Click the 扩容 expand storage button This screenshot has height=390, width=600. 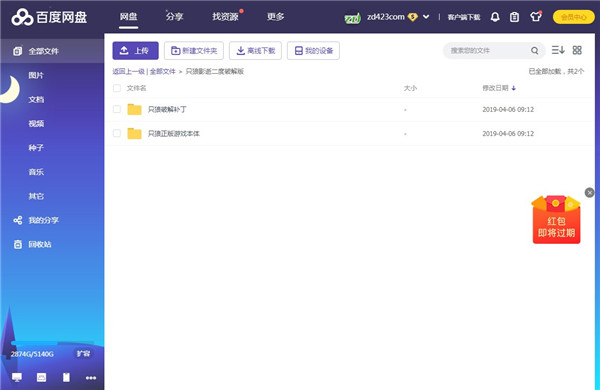click(83, 354)
